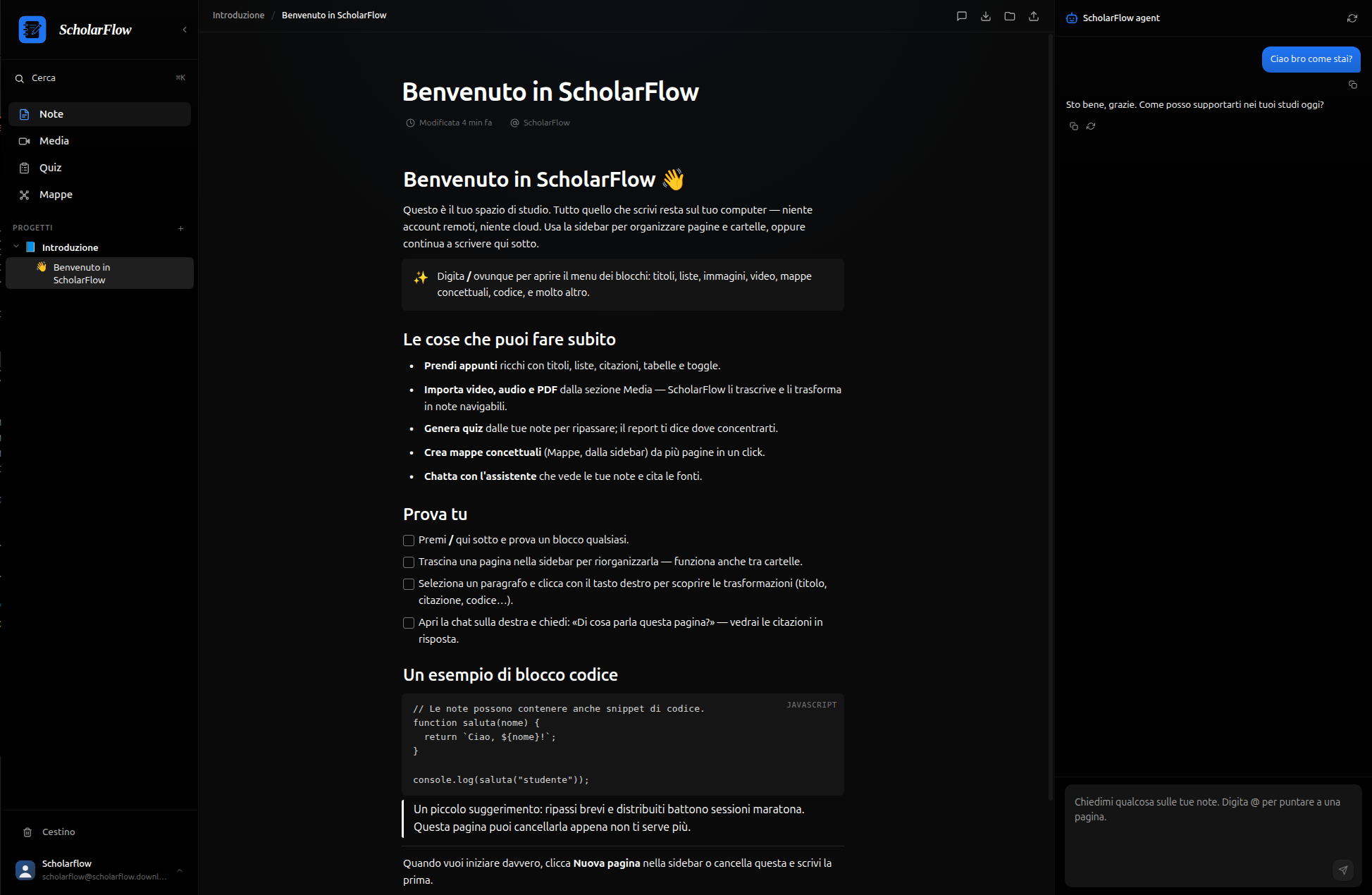Check the 'Apri la chat sulla destra' checkbox
This screenshot has height=895, width=1372.
coord(409,623)
